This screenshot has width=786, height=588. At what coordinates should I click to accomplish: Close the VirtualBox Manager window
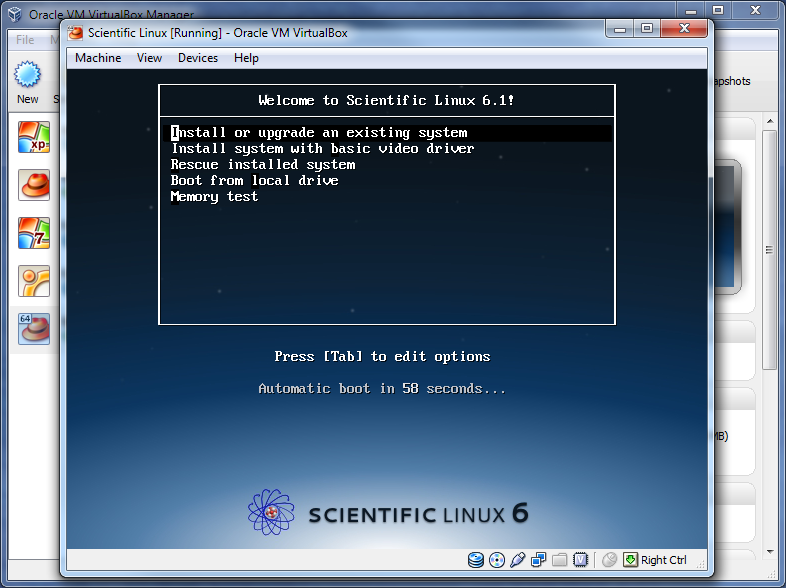(755, 10)
